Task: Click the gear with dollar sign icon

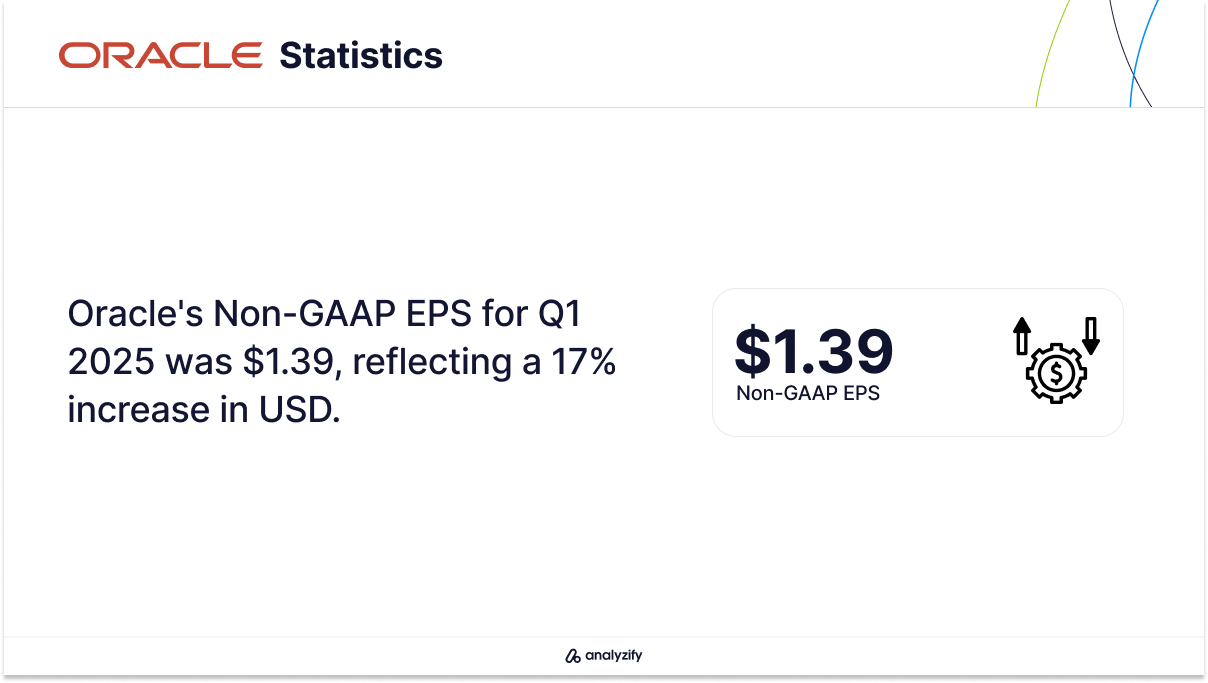Action: [1057, 374]
